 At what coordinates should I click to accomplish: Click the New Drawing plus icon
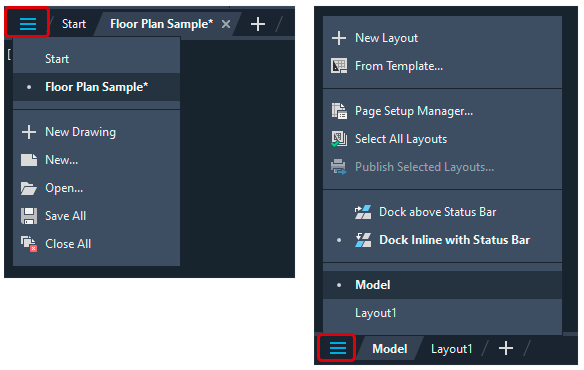tap(29, 132)
